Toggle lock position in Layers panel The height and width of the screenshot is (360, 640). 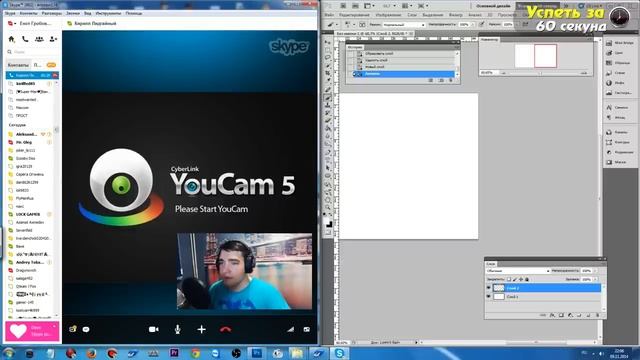click(x=521, y=279)
